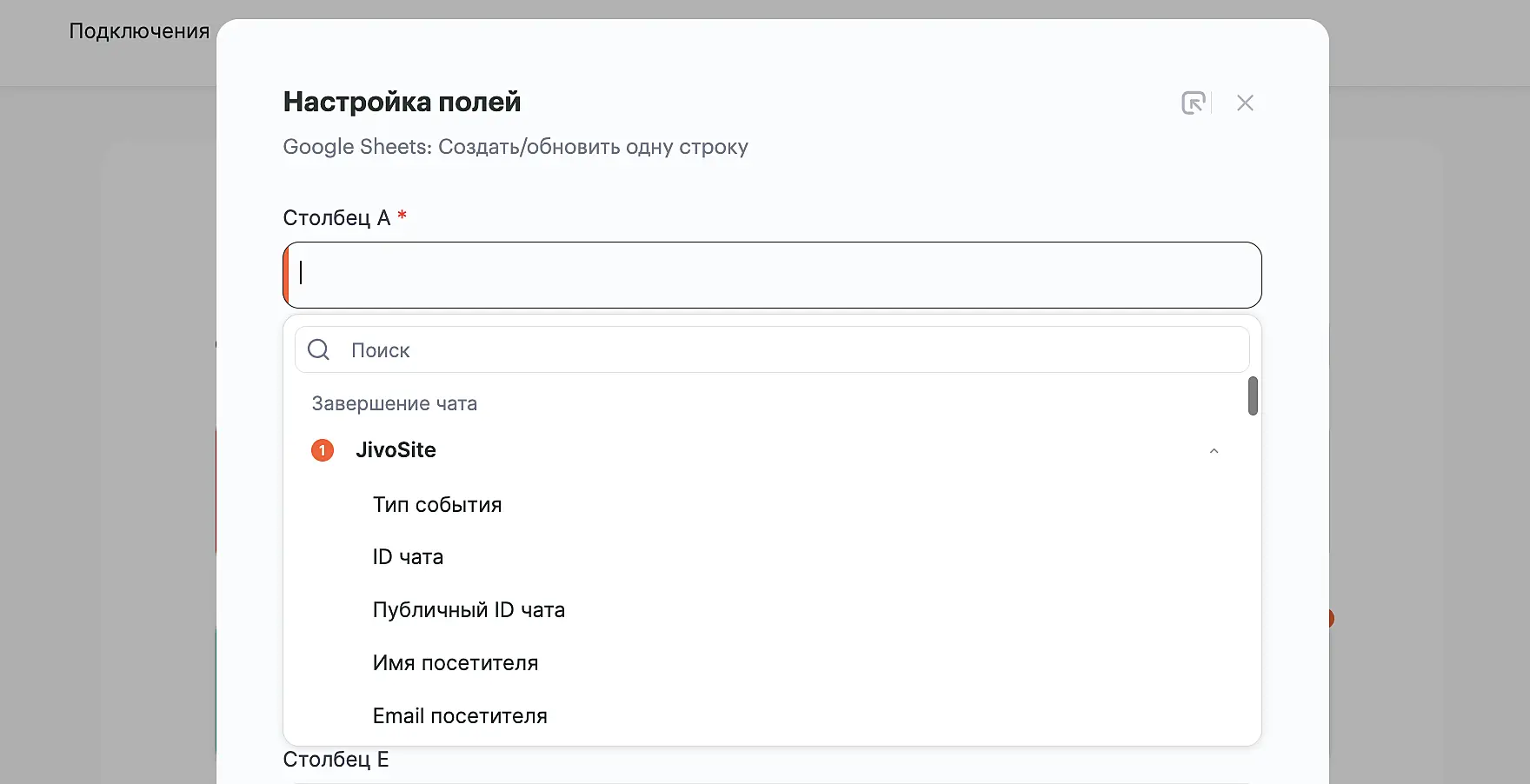Viewport: 1530px width, 784px height.
Task: Pick the Публичный ID чата field
Action: (x=469, y=610)
